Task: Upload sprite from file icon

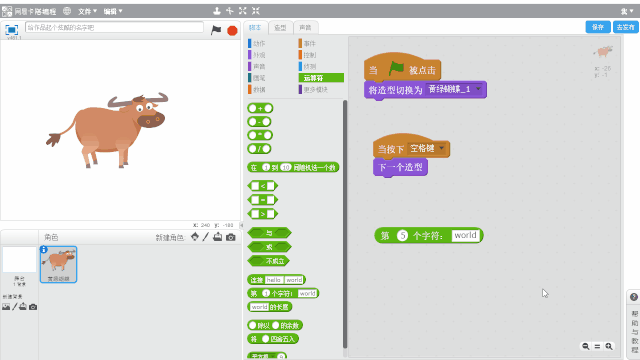Action: (x=218, y=237)
